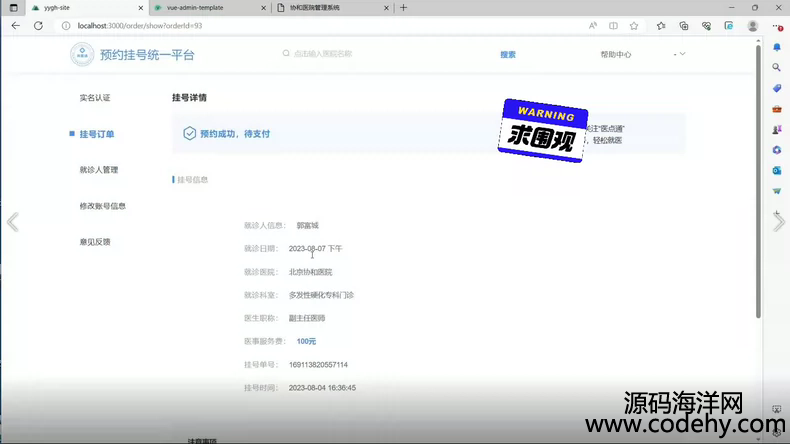Open browser settings and more menu
This screenshot has width=790, height=444.
(777, 26)
